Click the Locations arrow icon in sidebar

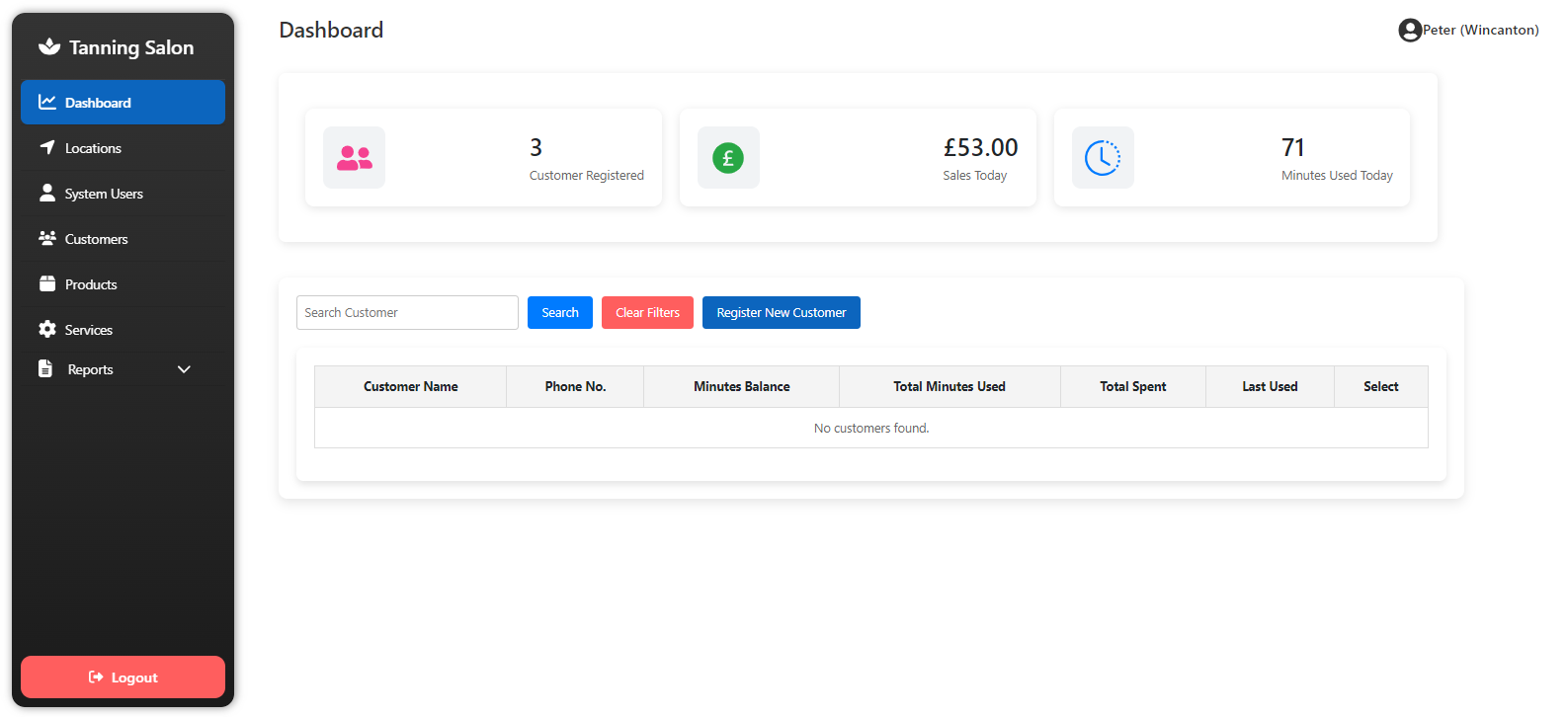pyautogui.click(x=47, y=148)
